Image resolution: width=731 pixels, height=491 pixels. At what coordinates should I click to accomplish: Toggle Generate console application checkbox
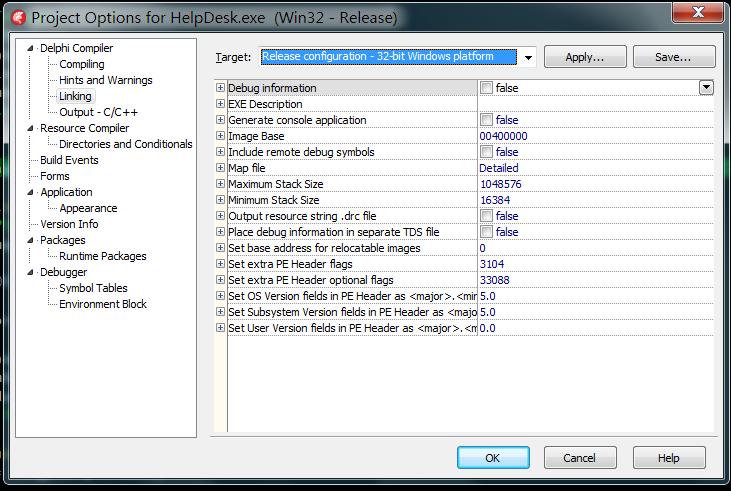(486, 120)
